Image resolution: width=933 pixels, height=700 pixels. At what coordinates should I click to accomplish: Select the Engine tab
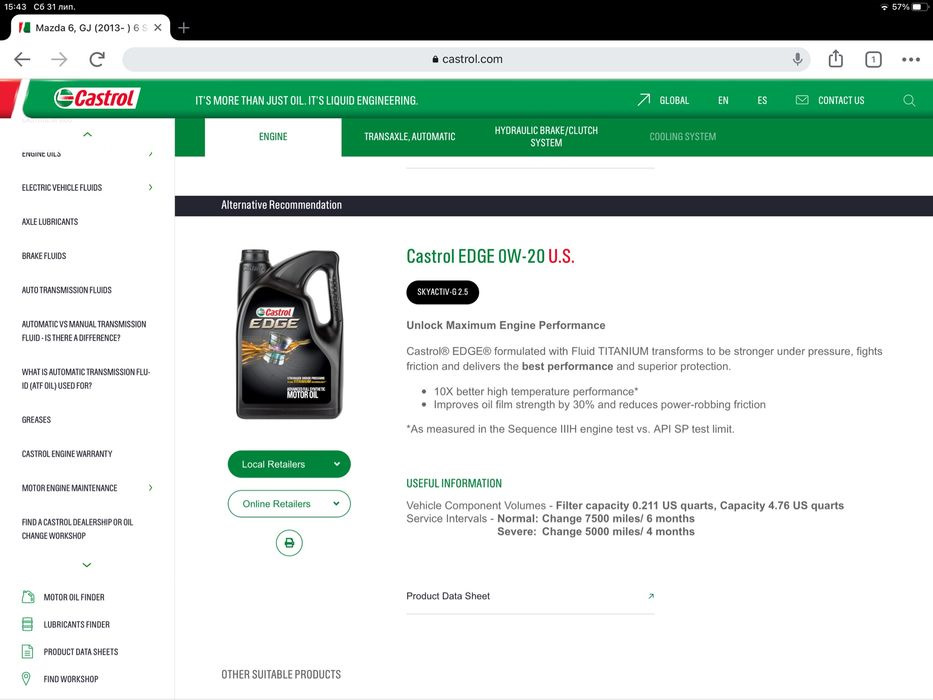pyautogui.click(x=273, y=137)
